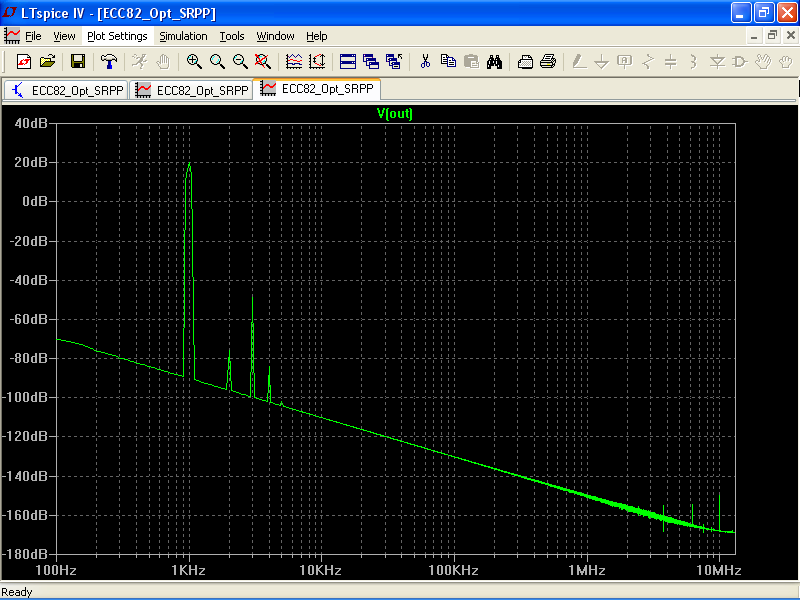Click the document icon beside File menu
This screenshot has height=600, width=800.
click(x=12, y=36)
